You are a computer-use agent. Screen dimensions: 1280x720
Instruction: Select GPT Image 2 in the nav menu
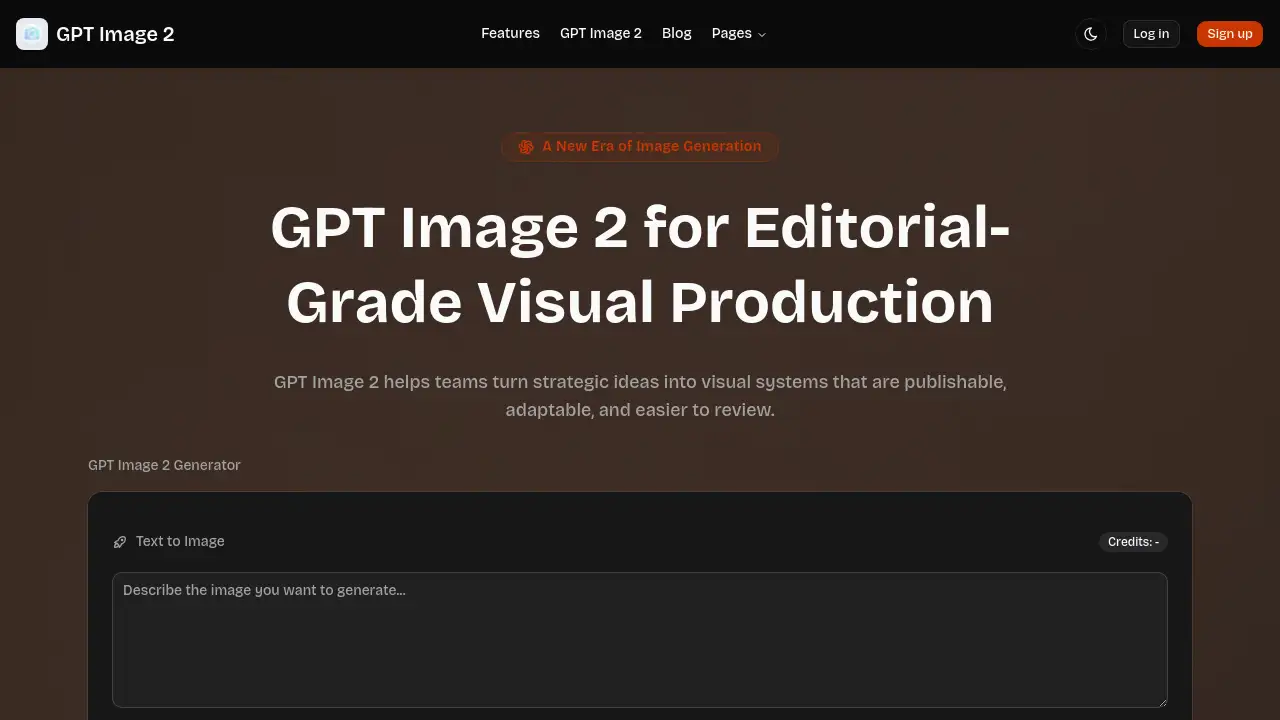(x=600, y=33)
